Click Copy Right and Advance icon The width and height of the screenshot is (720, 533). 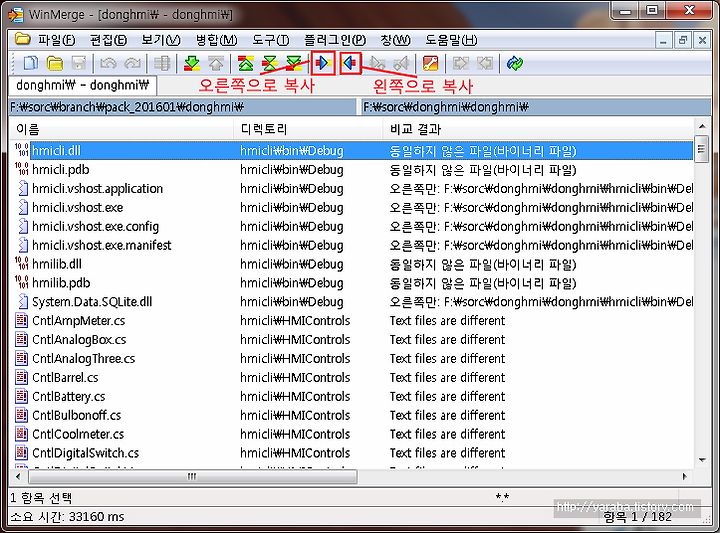(x=377, y=63)
